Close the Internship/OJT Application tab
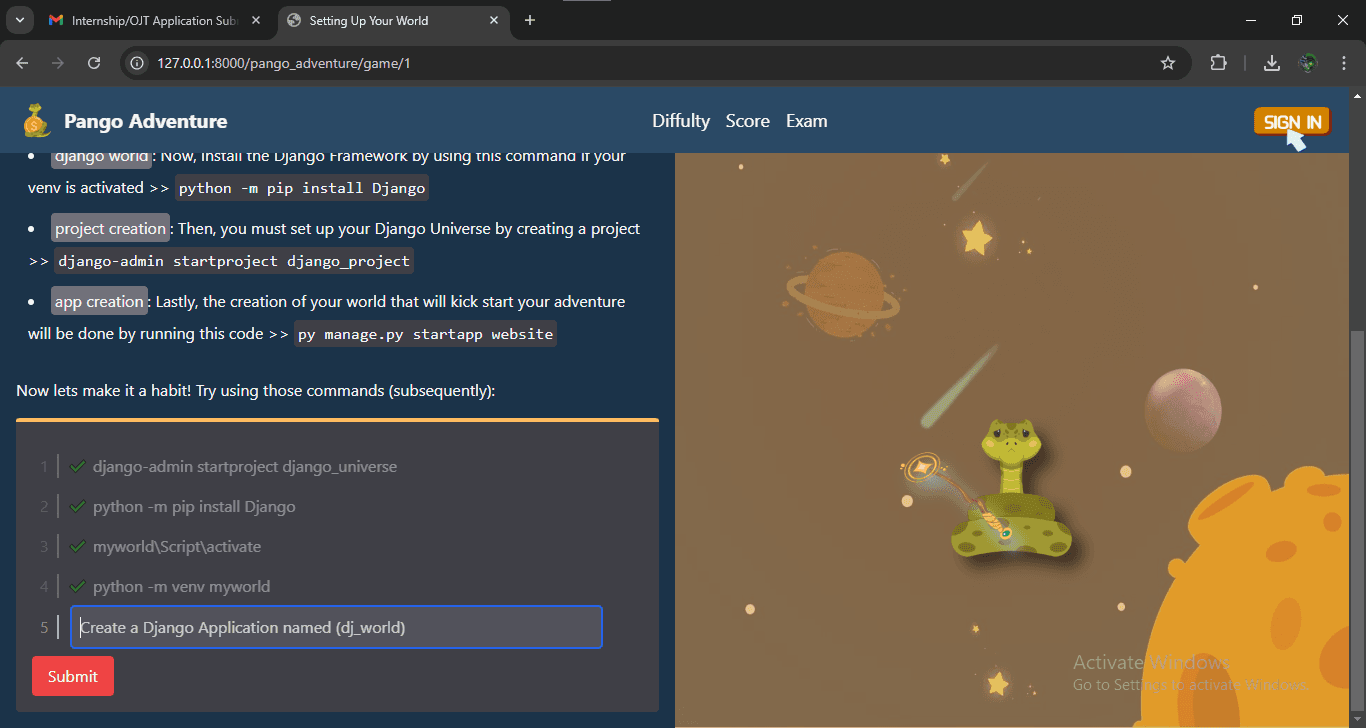The image size is (1366, 728). (x=258, y=20)
